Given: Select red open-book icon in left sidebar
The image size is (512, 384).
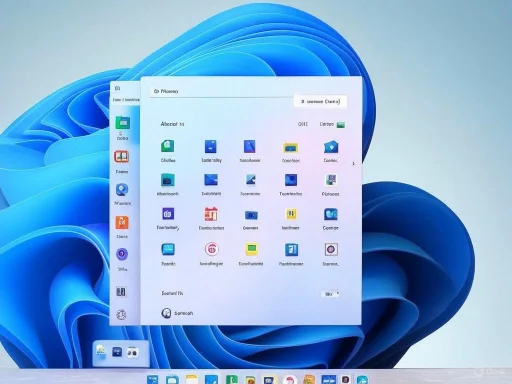Looking at the screenshot, I should (x=122, y=157).
